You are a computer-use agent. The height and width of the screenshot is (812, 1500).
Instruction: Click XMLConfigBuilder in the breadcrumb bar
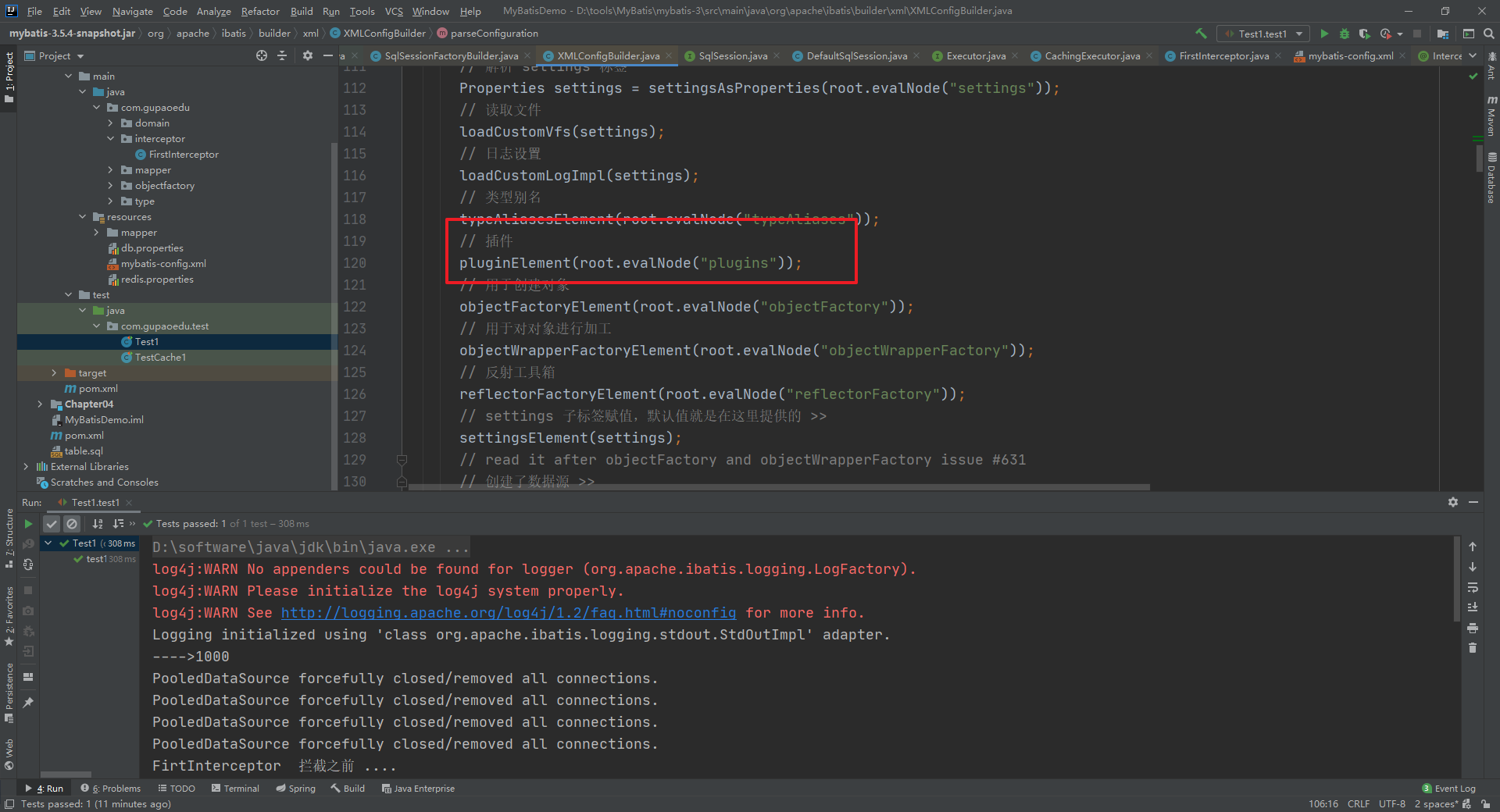[x=384, y=34]
